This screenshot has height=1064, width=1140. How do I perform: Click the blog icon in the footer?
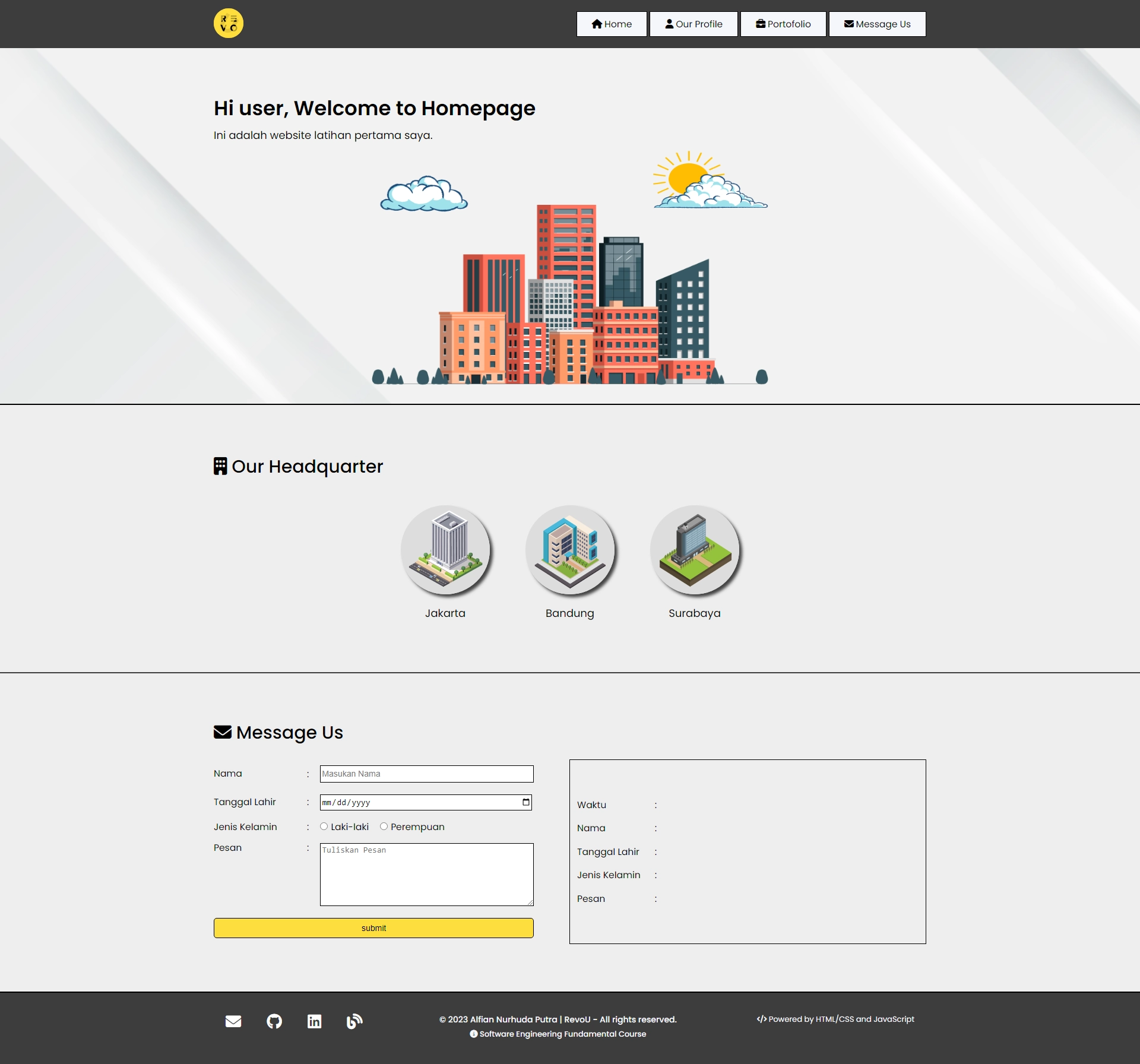354,1021
